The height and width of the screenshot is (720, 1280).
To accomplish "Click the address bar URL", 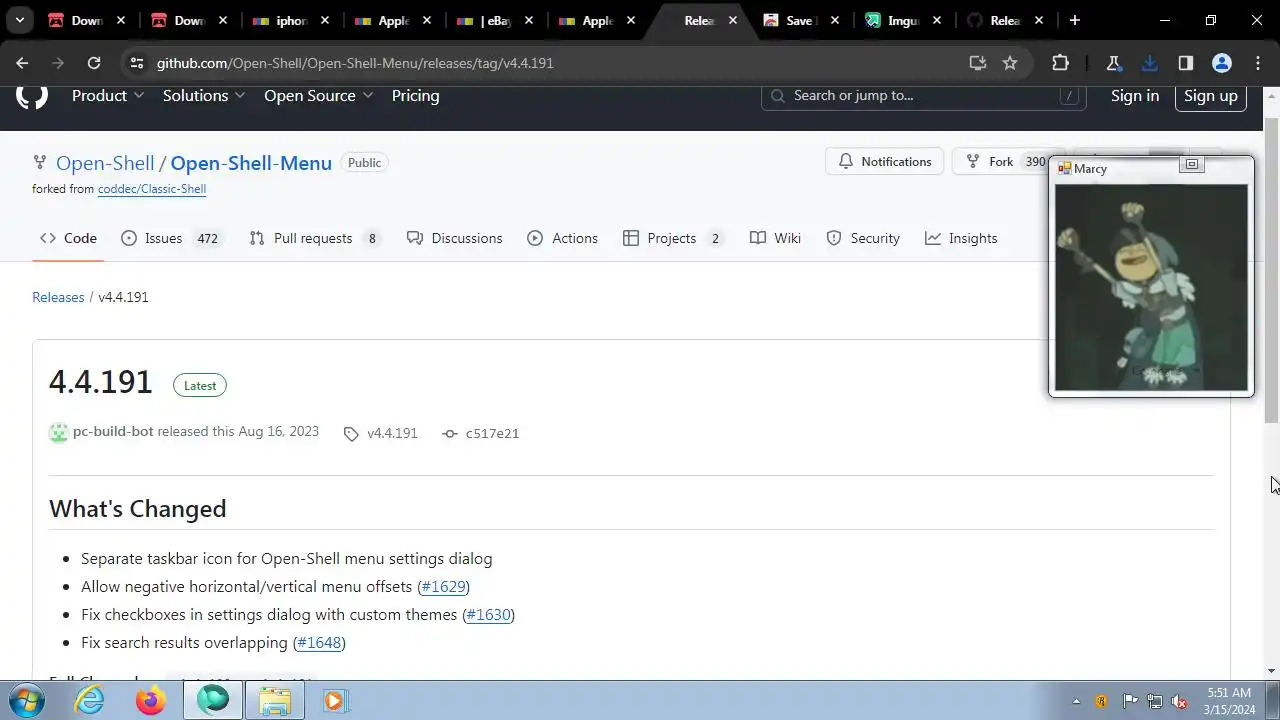I will (x=355, y=63).
